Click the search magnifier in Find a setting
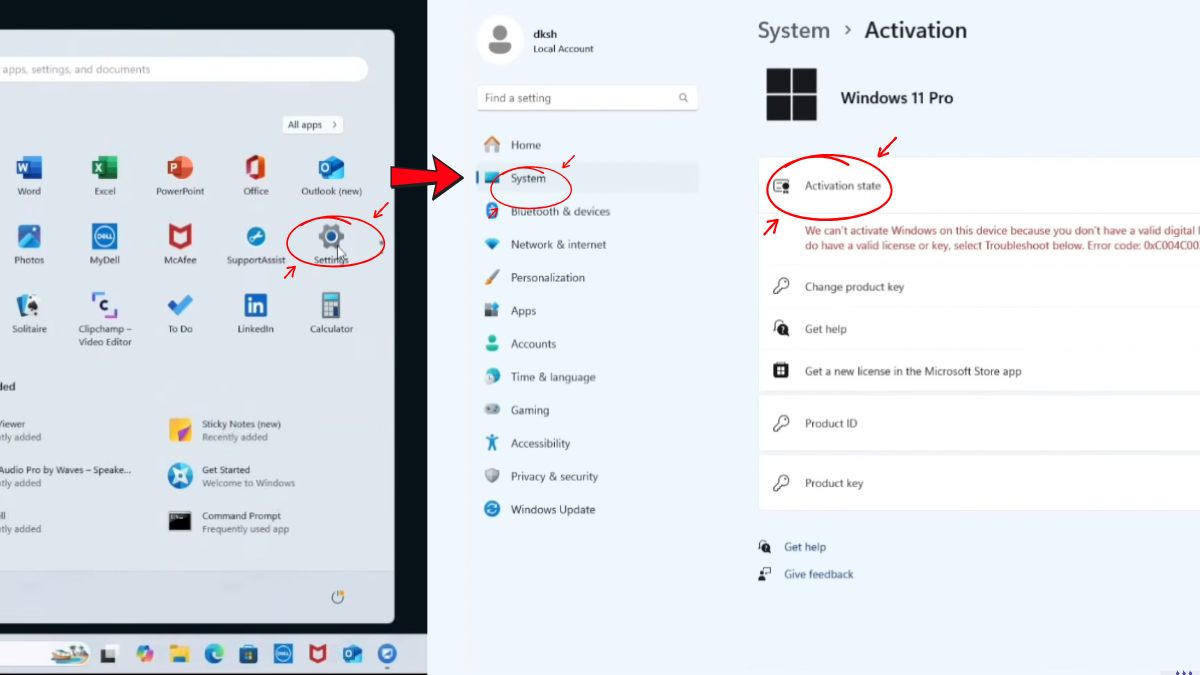This screenshot has height=675, width=1200. (684, 98)
